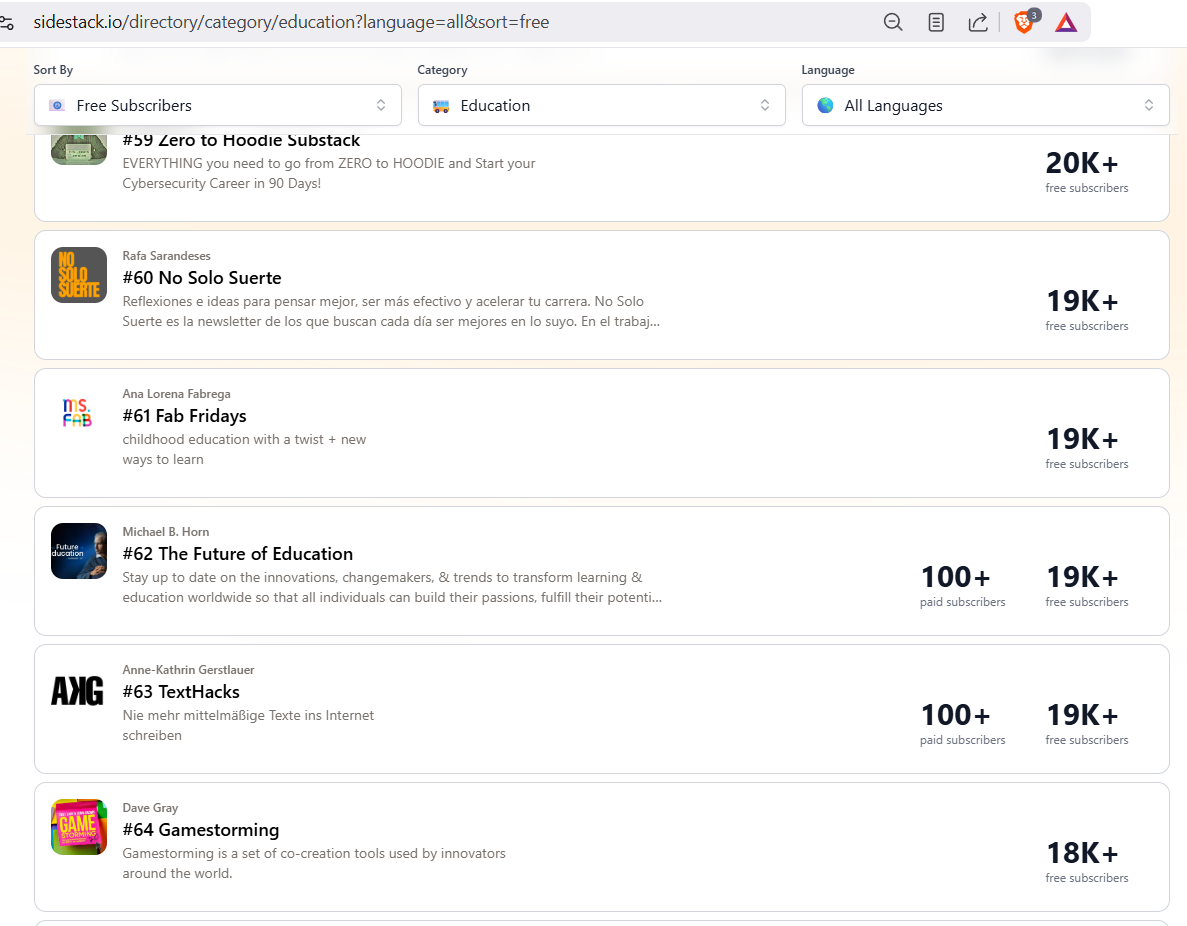Open the Gamestorming logo thumbnail
The image size is (1187, 926).
pyautogui.click(x=79, y=827)
